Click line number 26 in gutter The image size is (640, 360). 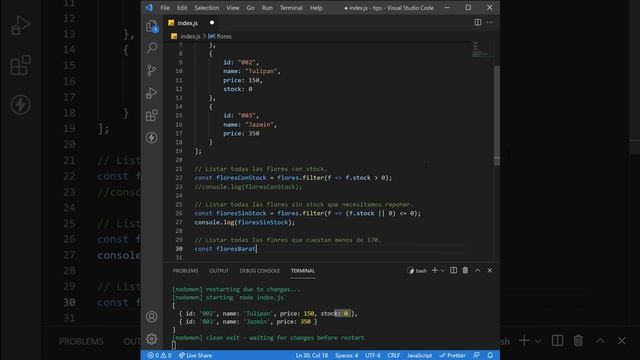pos(179,213)
